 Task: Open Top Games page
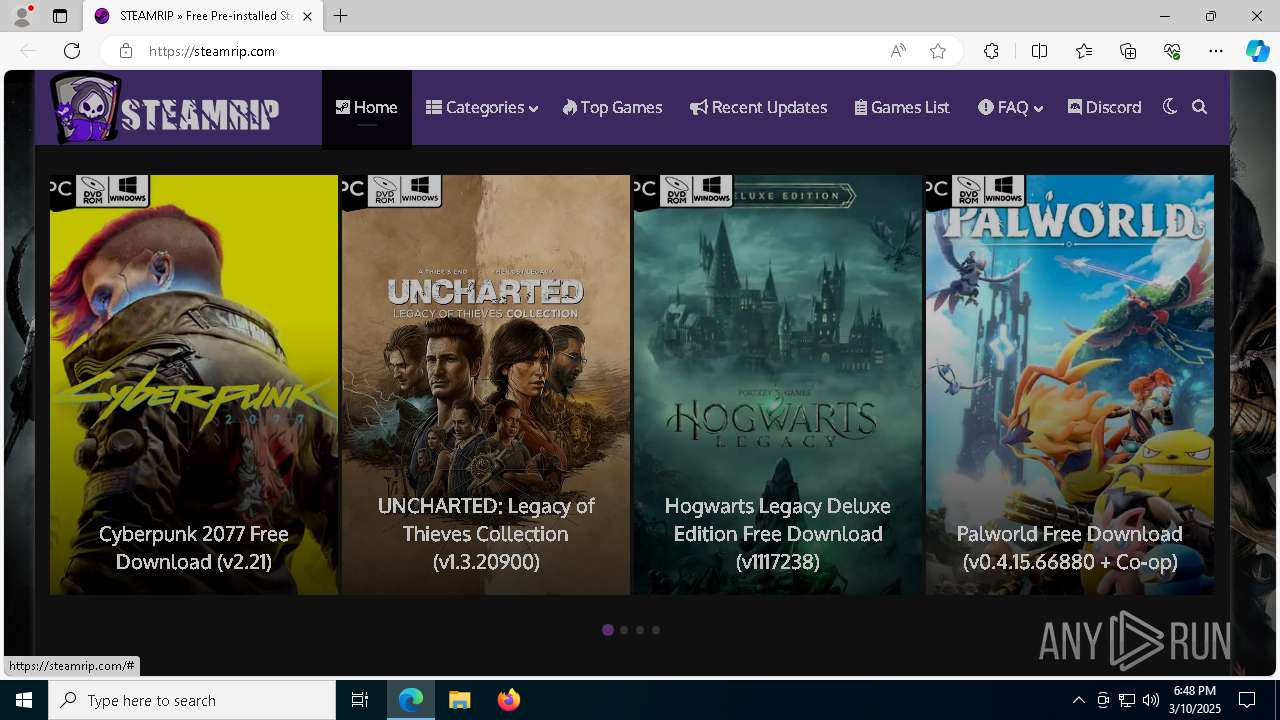click(x=612, y=107)
